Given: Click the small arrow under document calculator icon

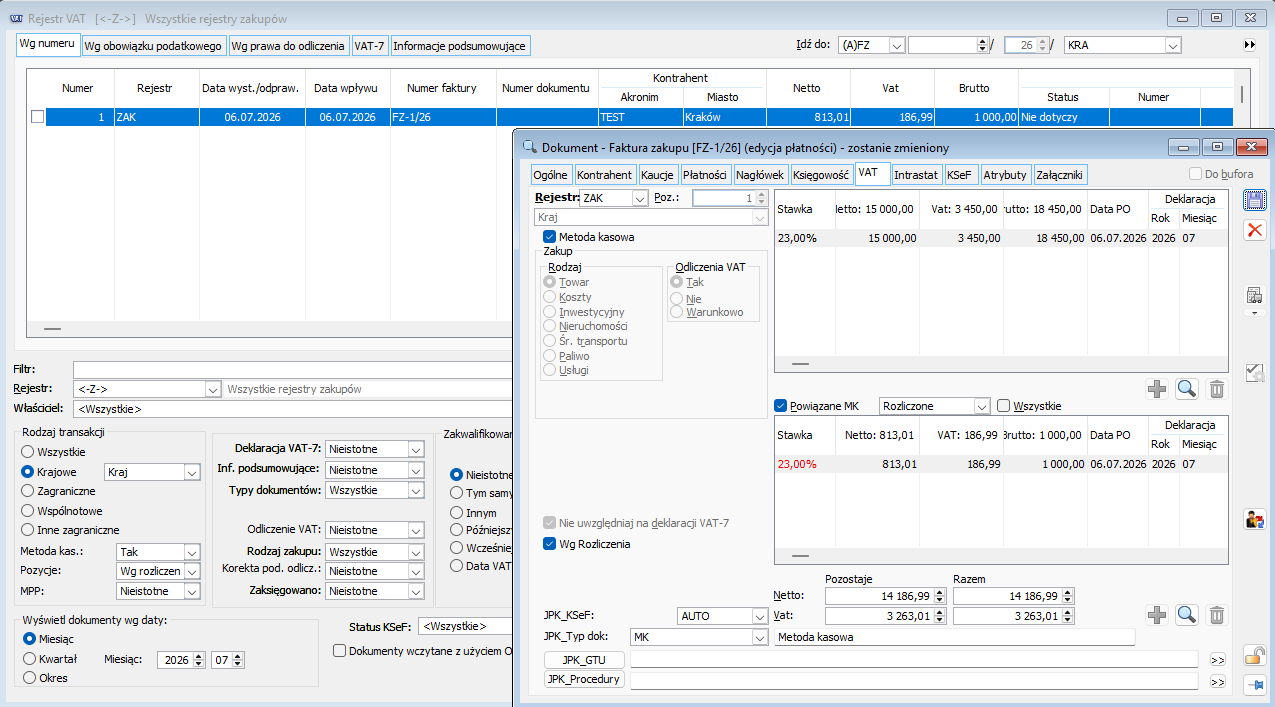Looking at the screenshot, I should 1254,313.
